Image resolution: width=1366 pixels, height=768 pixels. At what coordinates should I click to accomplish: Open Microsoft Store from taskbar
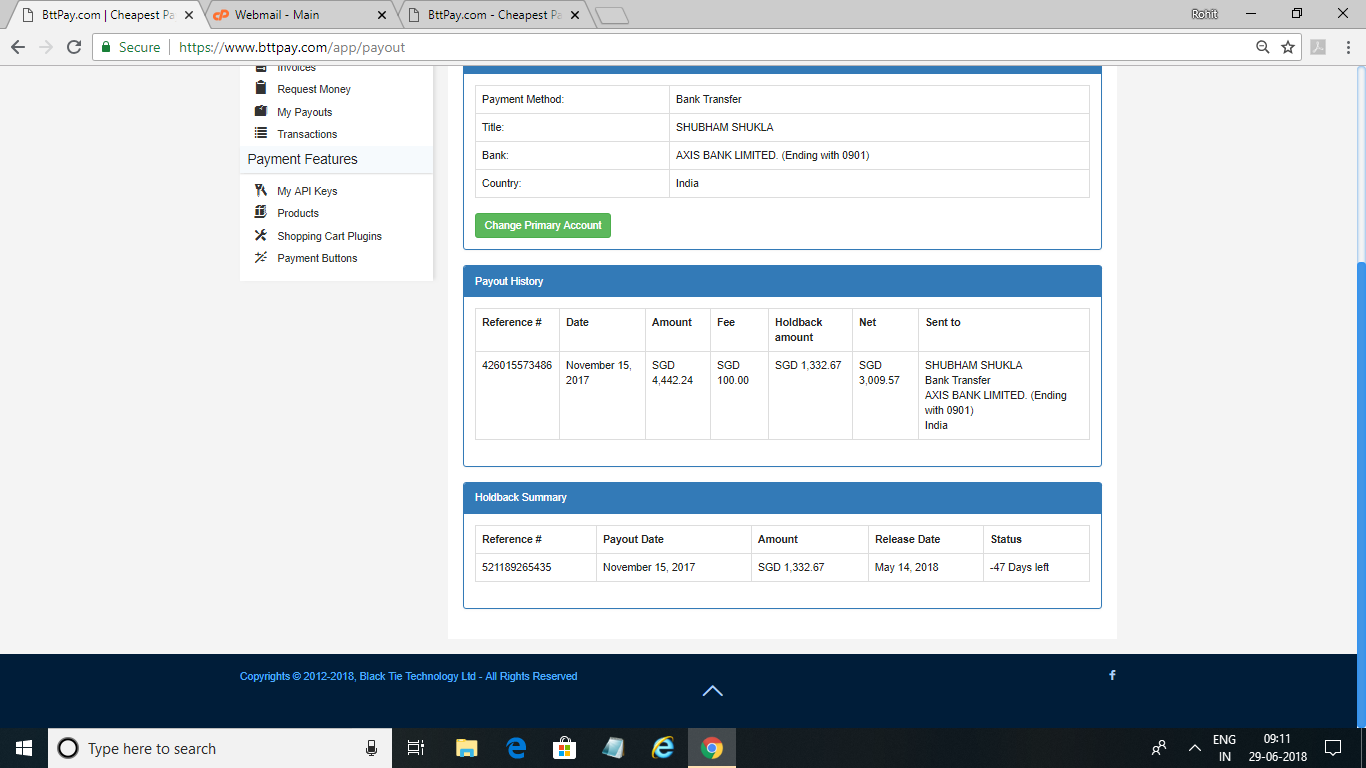(x=565, y=748)
